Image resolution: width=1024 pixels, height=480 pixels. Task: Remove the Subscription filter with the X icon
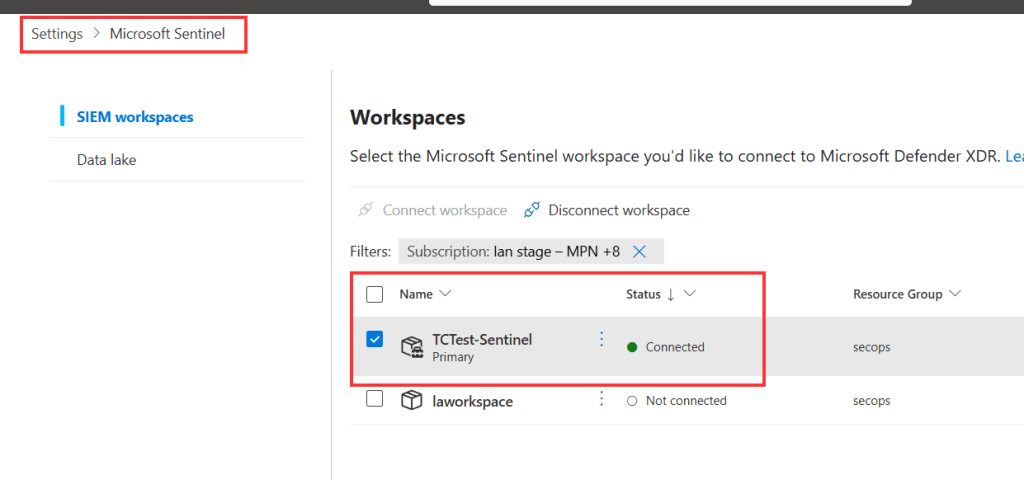click(x=640, y=252)
